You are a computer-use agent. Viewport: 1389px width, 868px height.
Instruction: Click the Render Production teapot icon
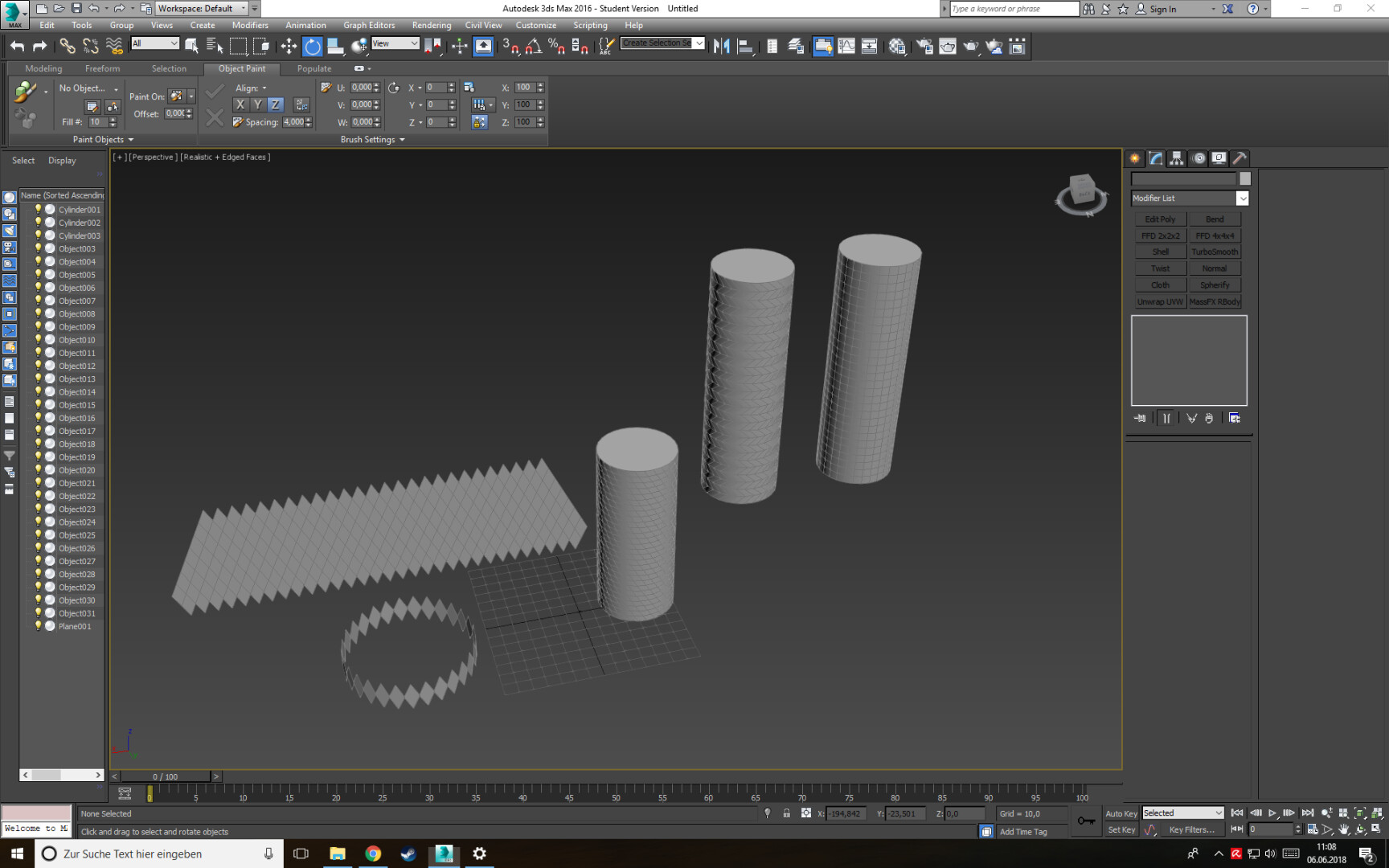click(x=971, y=47)
